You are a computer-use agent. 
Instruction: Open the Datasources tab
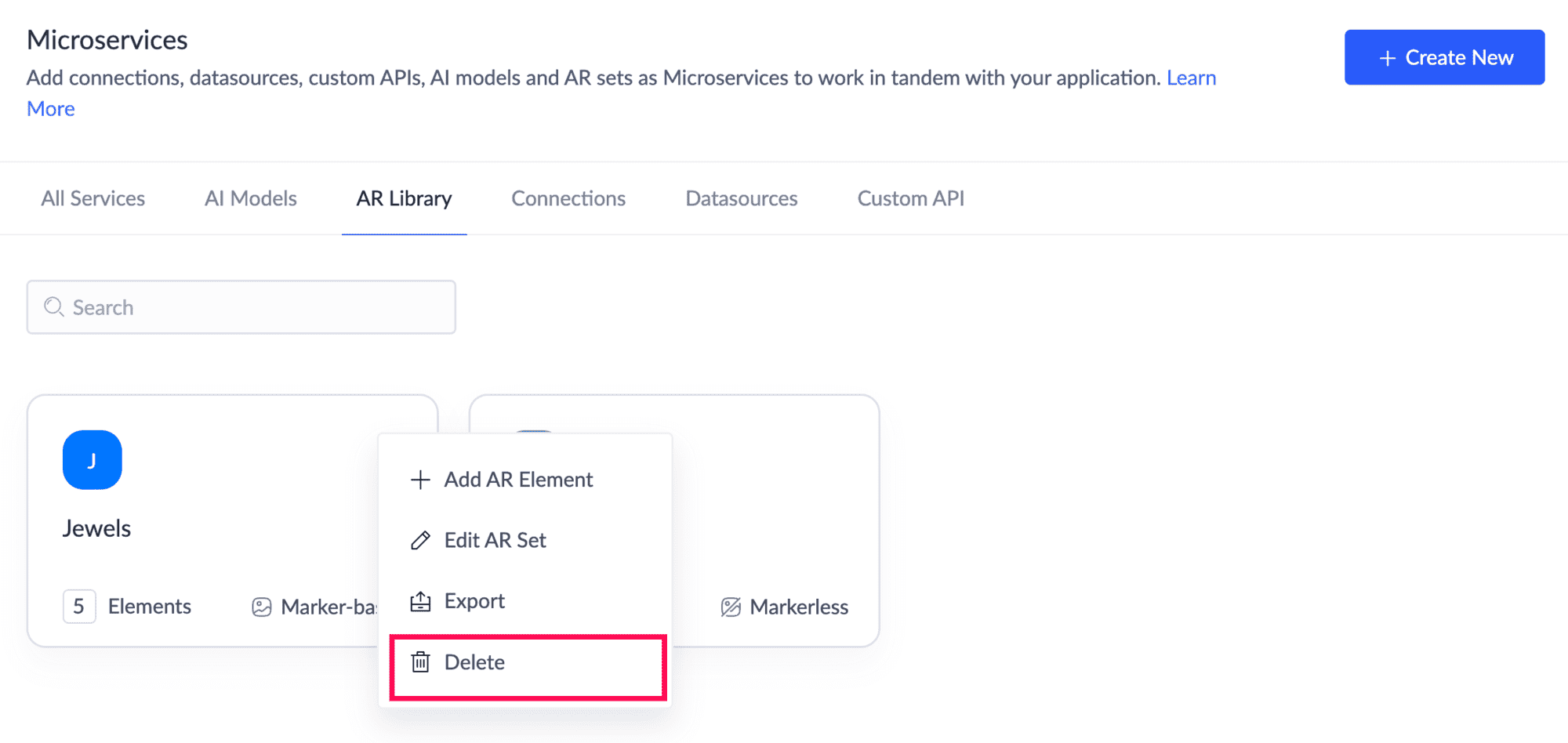tap(742, 199)
